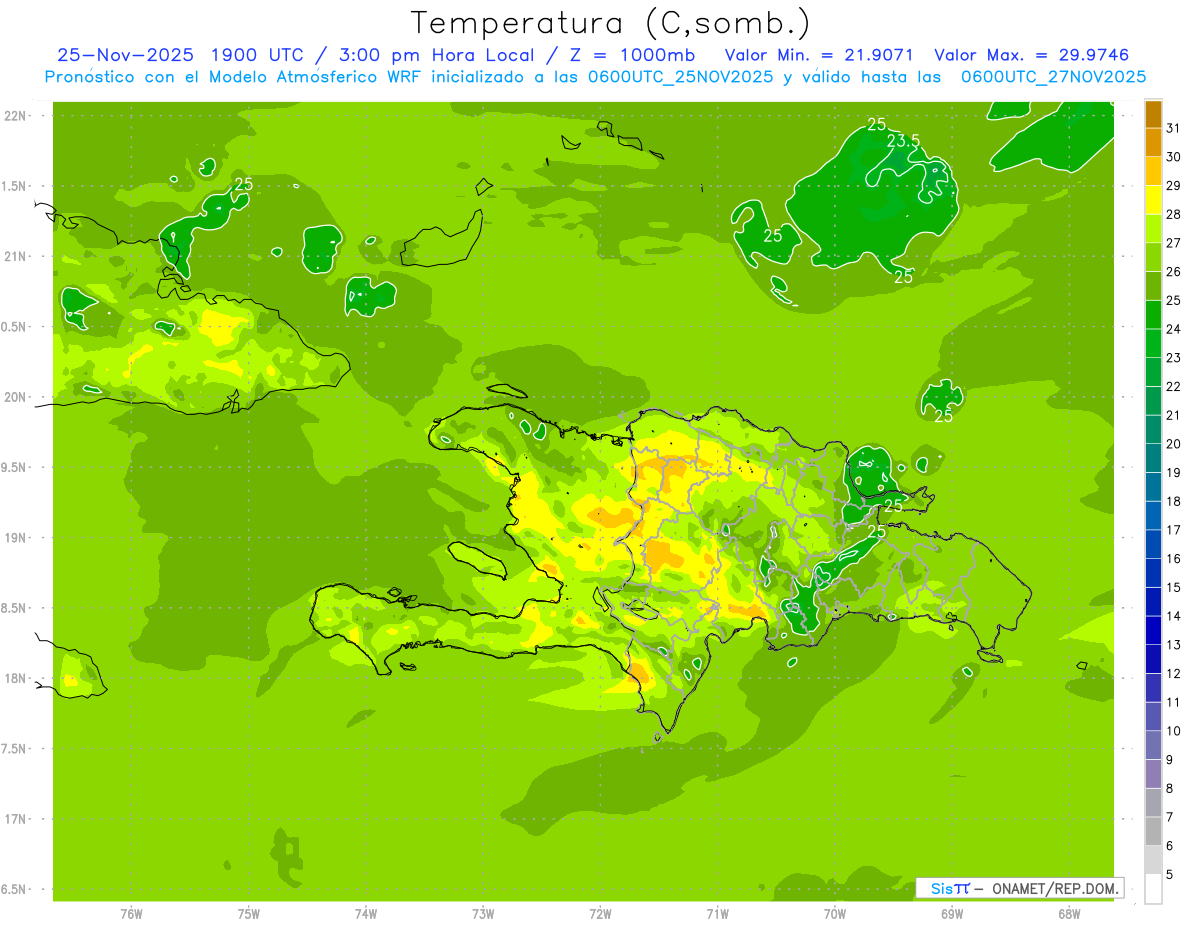Click the "22N" latitude label
The height and width of the screenshot is (927, 1200).
pos(17,116)
